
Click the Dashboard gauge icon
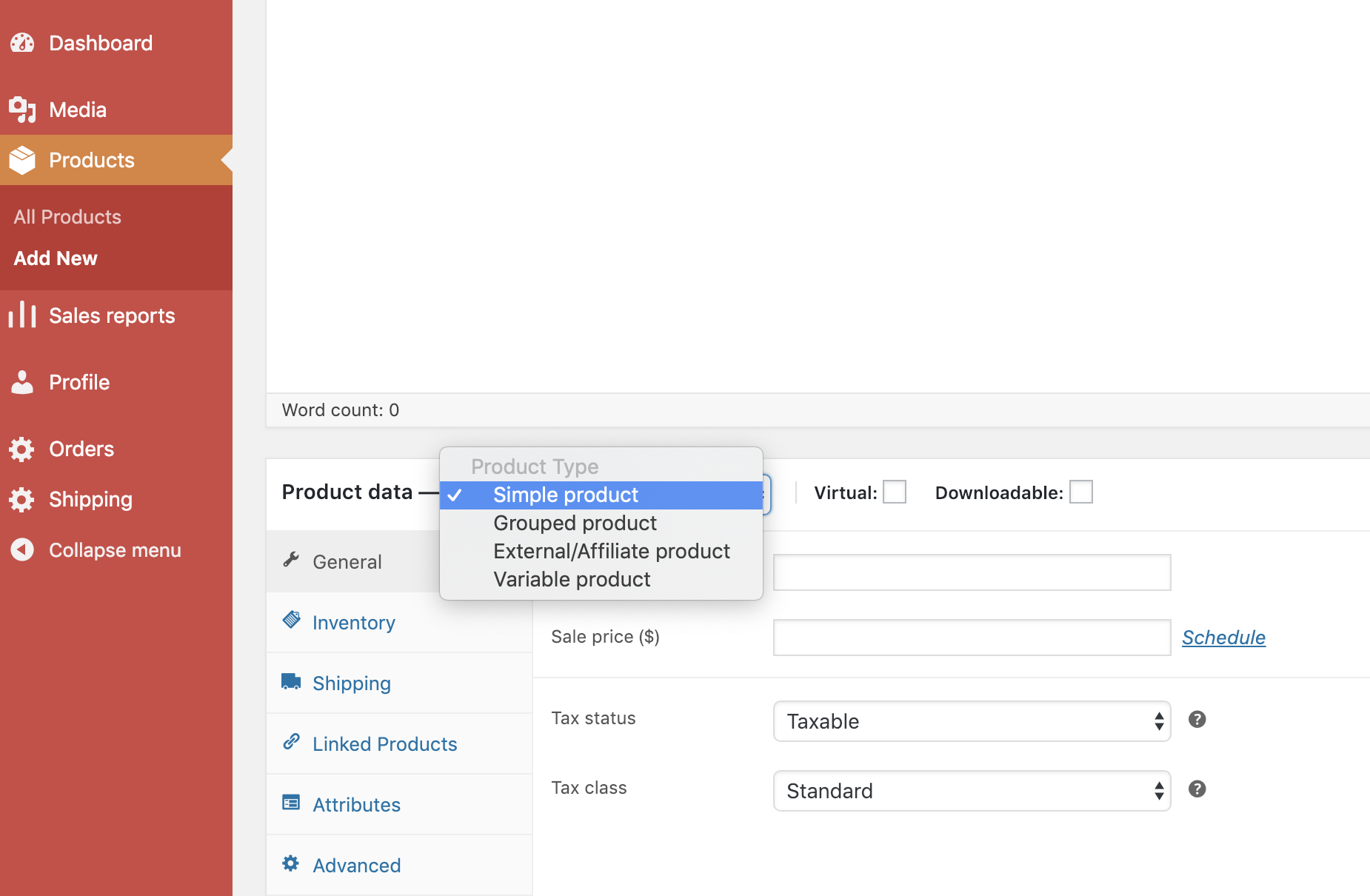click(x=22, y=43)
